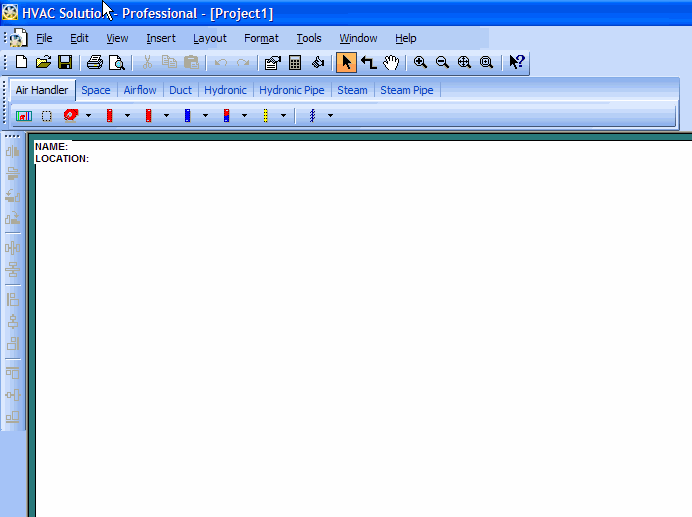
Task: Activate the Pan hand tool
Action: point(391,62)
